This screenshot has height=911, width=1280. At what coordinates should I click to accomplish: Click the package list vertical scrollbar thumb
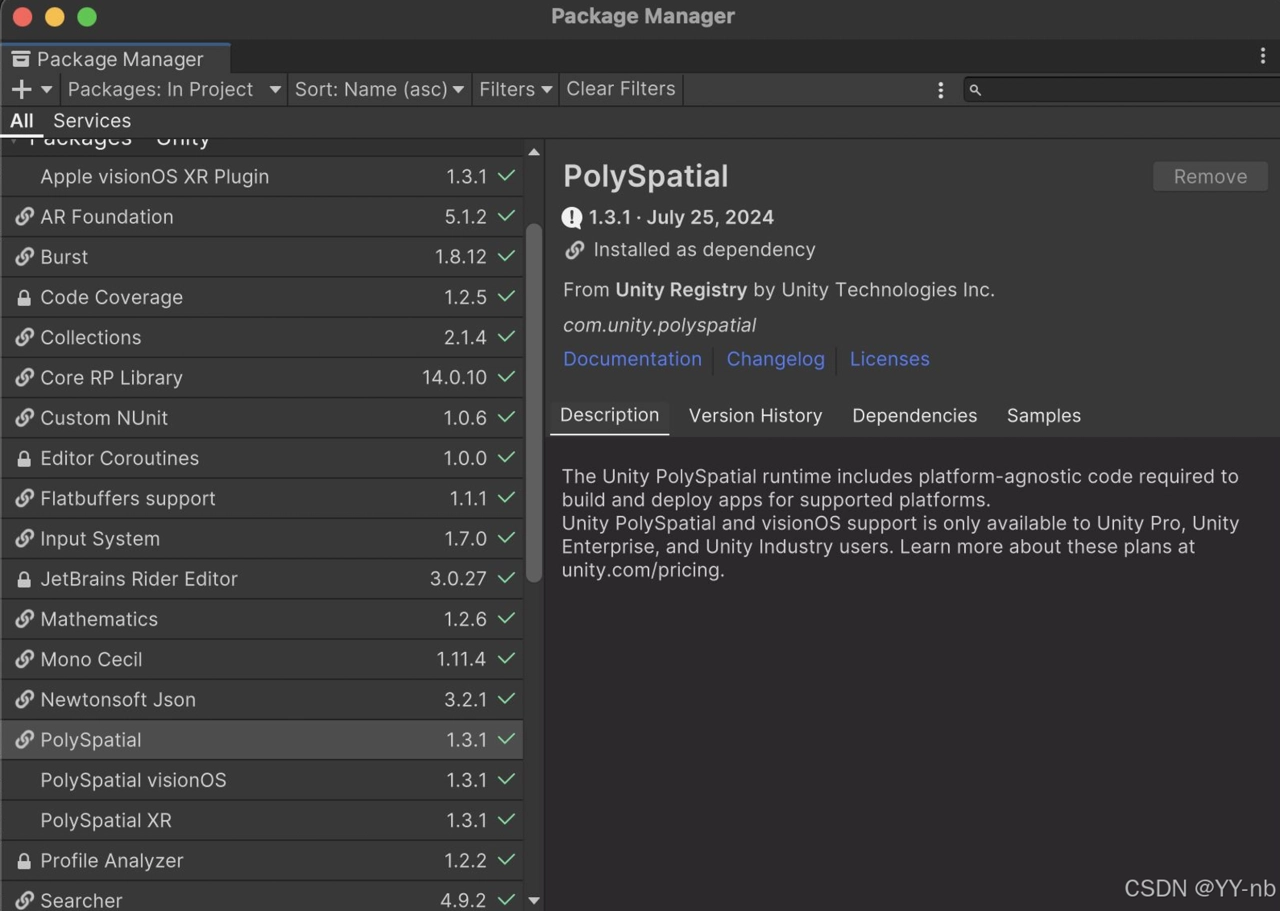click(534, 403)
